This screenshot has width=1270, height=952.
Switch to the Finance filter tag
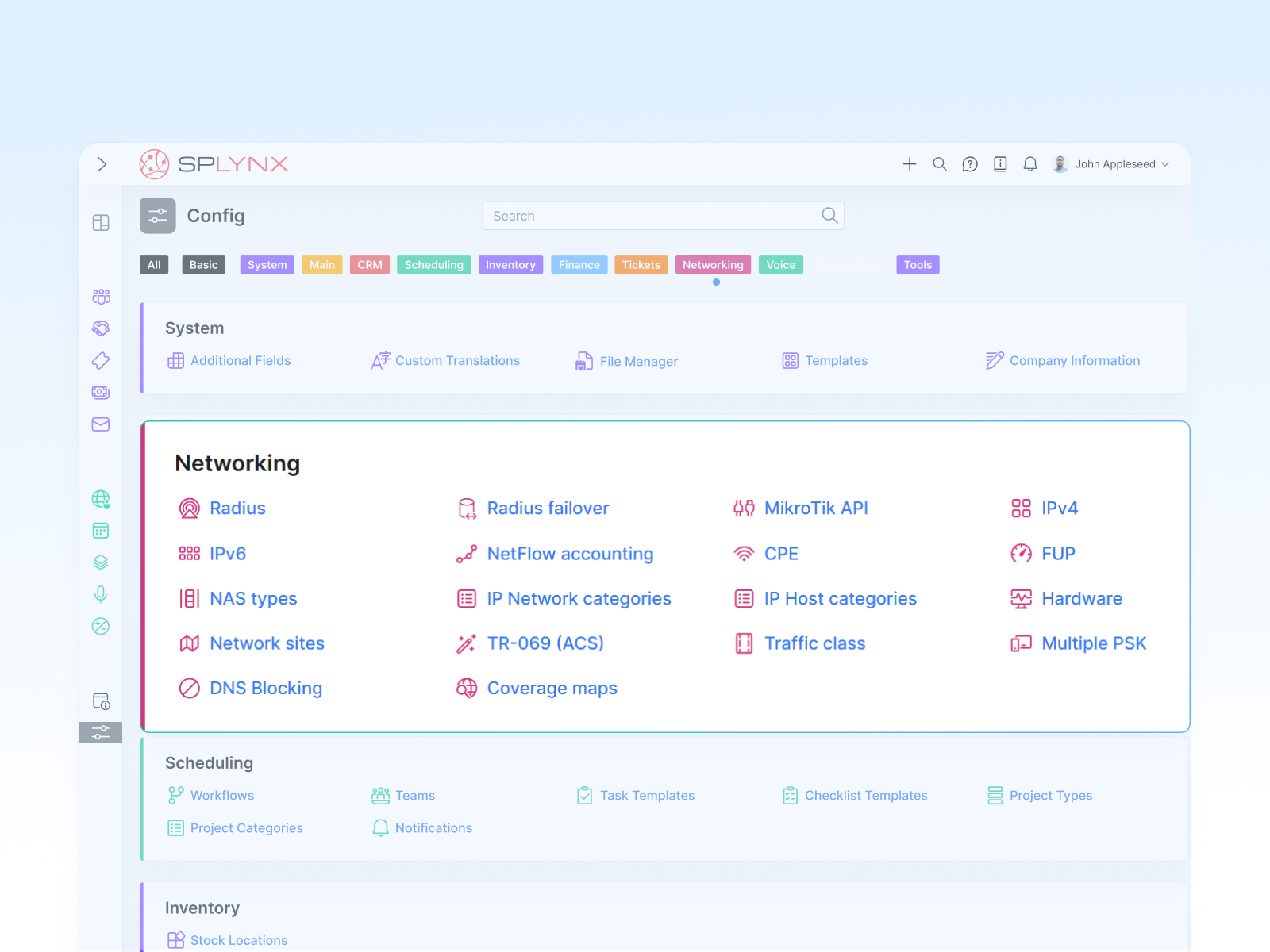(579, 265)
